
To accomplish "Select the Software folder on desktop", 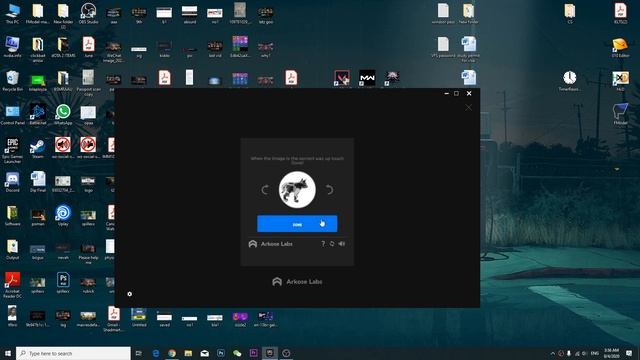I will [x=12, y=216].
